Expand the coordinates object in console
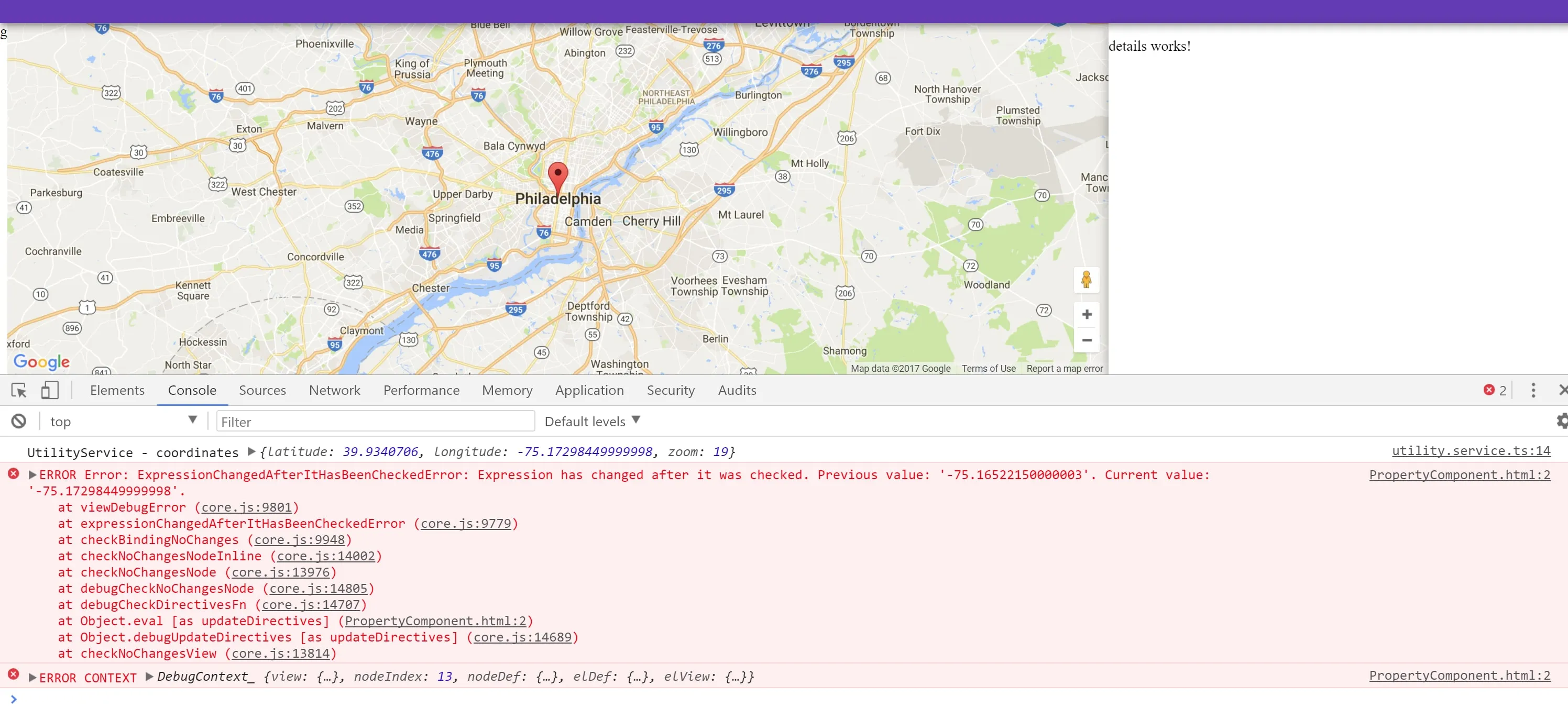This screenshot has height=719, width=1568. [251, 451]
